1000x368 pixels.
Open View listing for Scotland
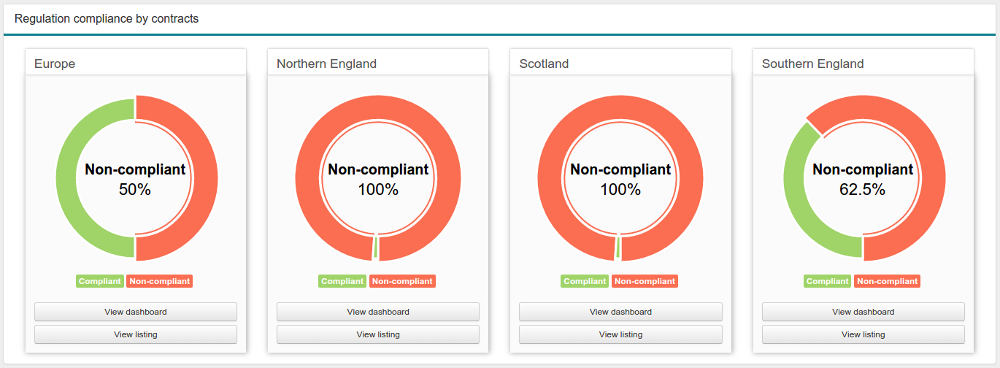pyautogui.click(x=621, y=334)
